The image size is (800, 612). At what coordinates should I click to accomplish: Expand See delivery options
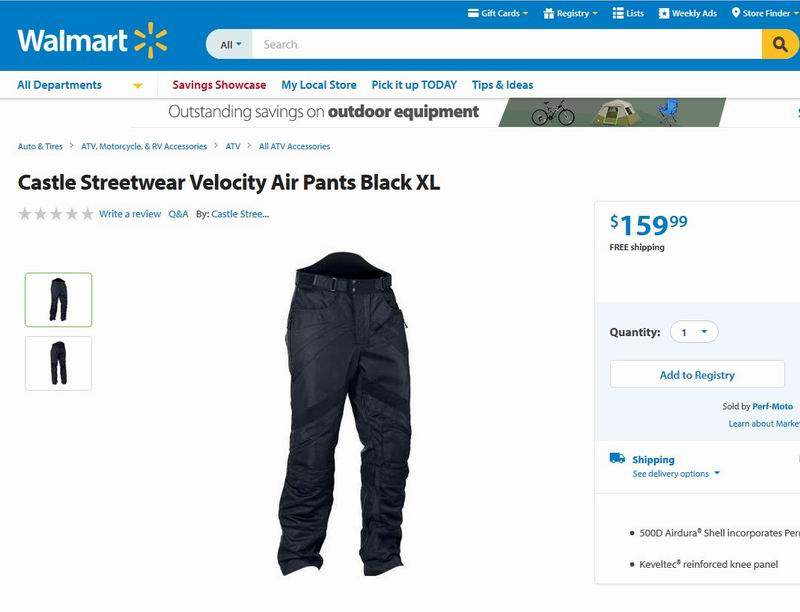click(676, 474)
